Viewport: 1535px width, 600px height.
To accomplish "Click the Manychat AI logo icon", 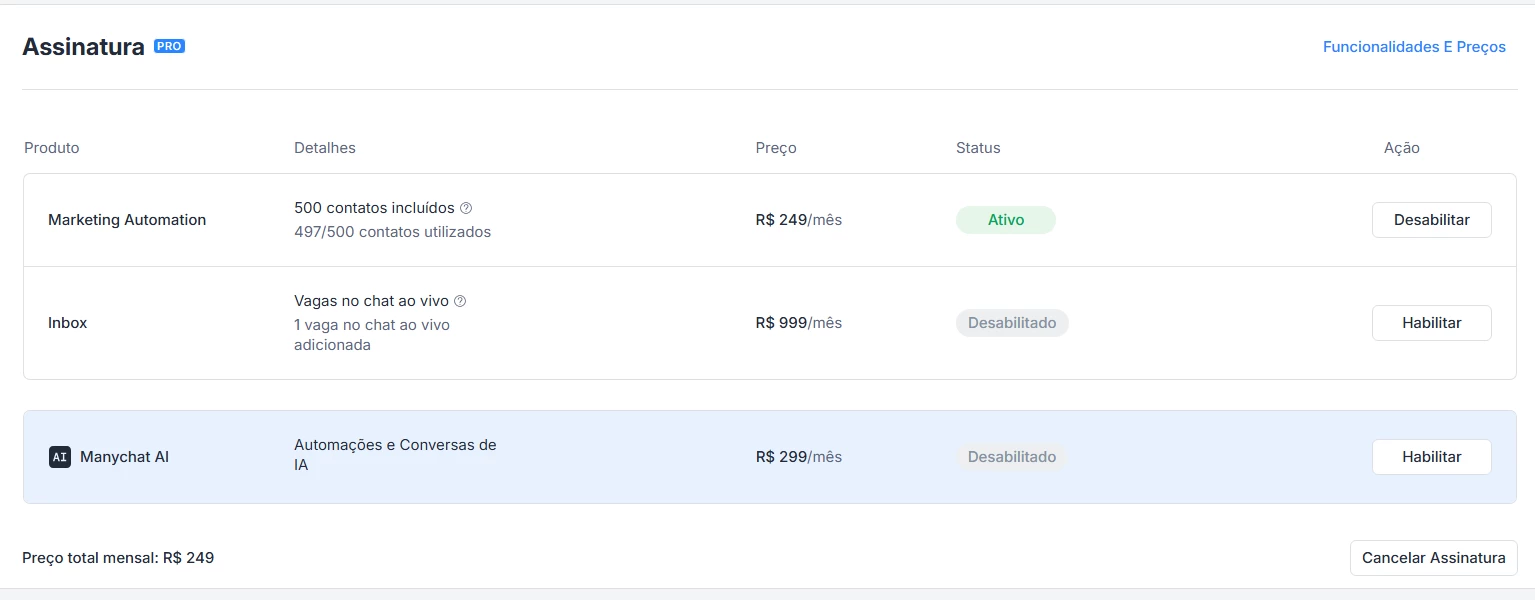I will (x=60, y=457).
